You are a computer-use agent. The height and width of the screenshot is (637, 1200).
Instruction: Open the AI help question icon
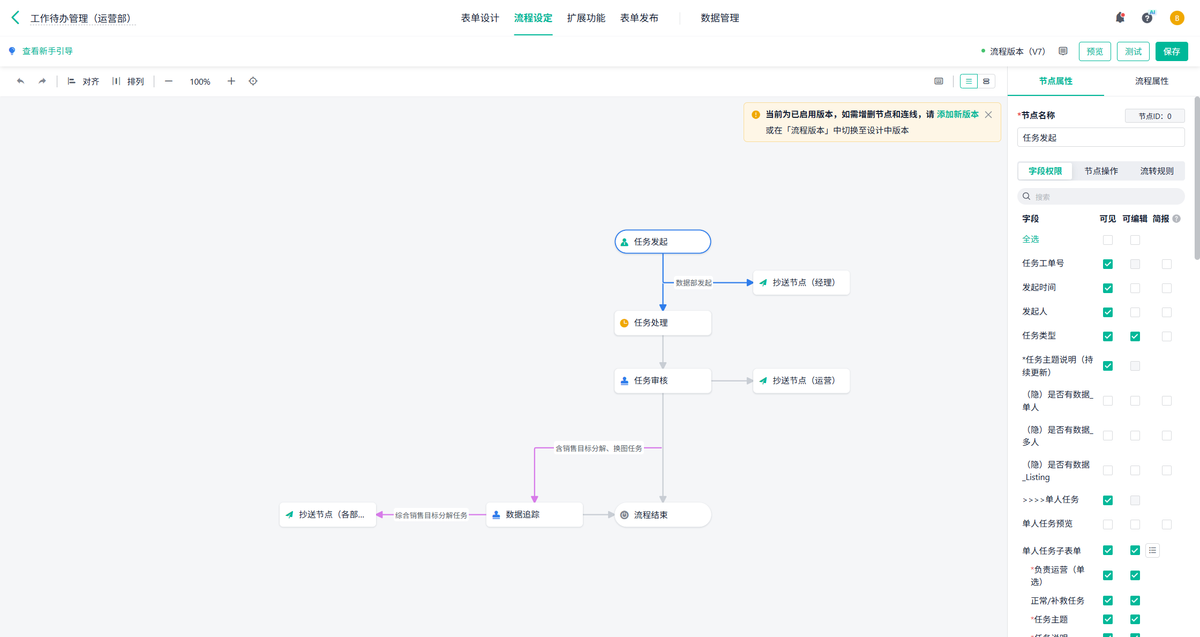point(1147,18)
